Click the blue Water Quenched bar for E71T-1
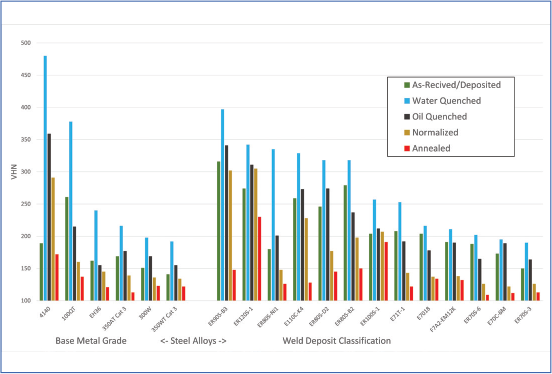Viewport: 552px width, 374px height. click(x=400, y=251)
